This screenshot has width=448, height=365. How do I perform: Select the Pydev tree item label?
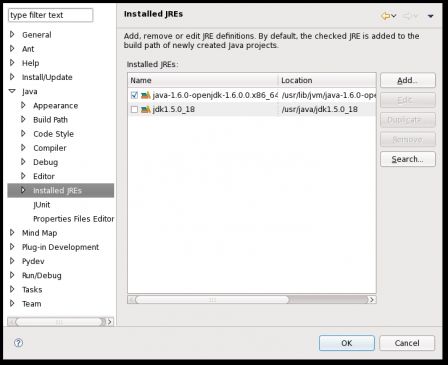33,261
